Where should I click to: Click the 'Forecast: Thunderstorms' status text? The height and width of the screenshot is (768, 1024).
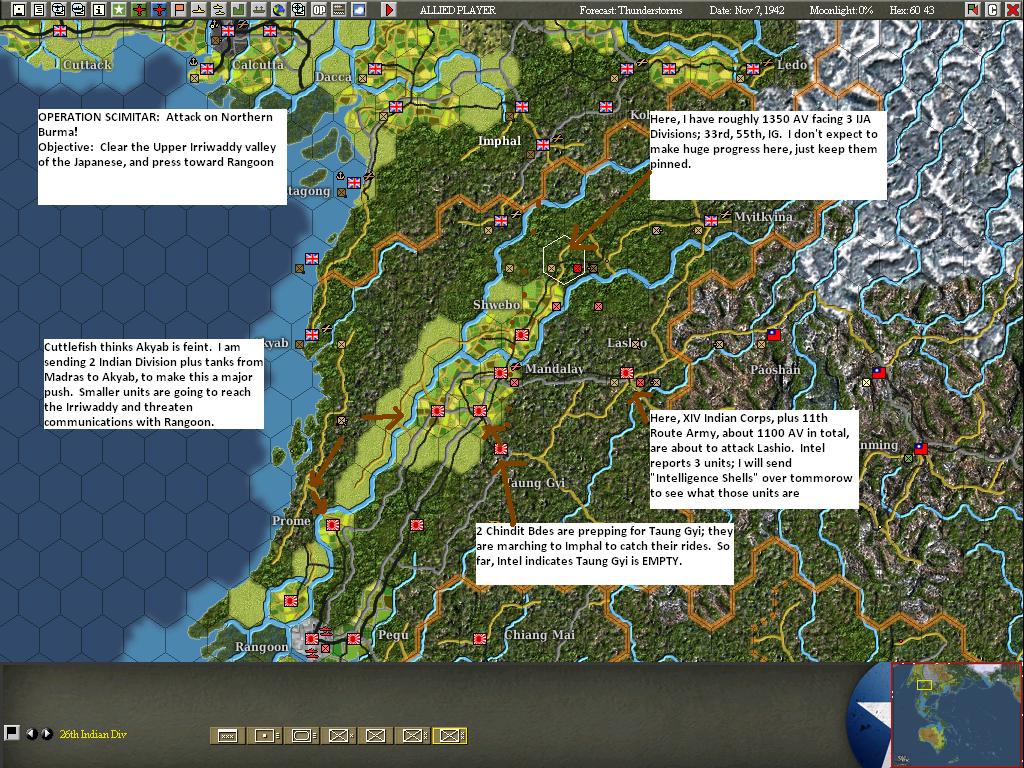(631, 10)
